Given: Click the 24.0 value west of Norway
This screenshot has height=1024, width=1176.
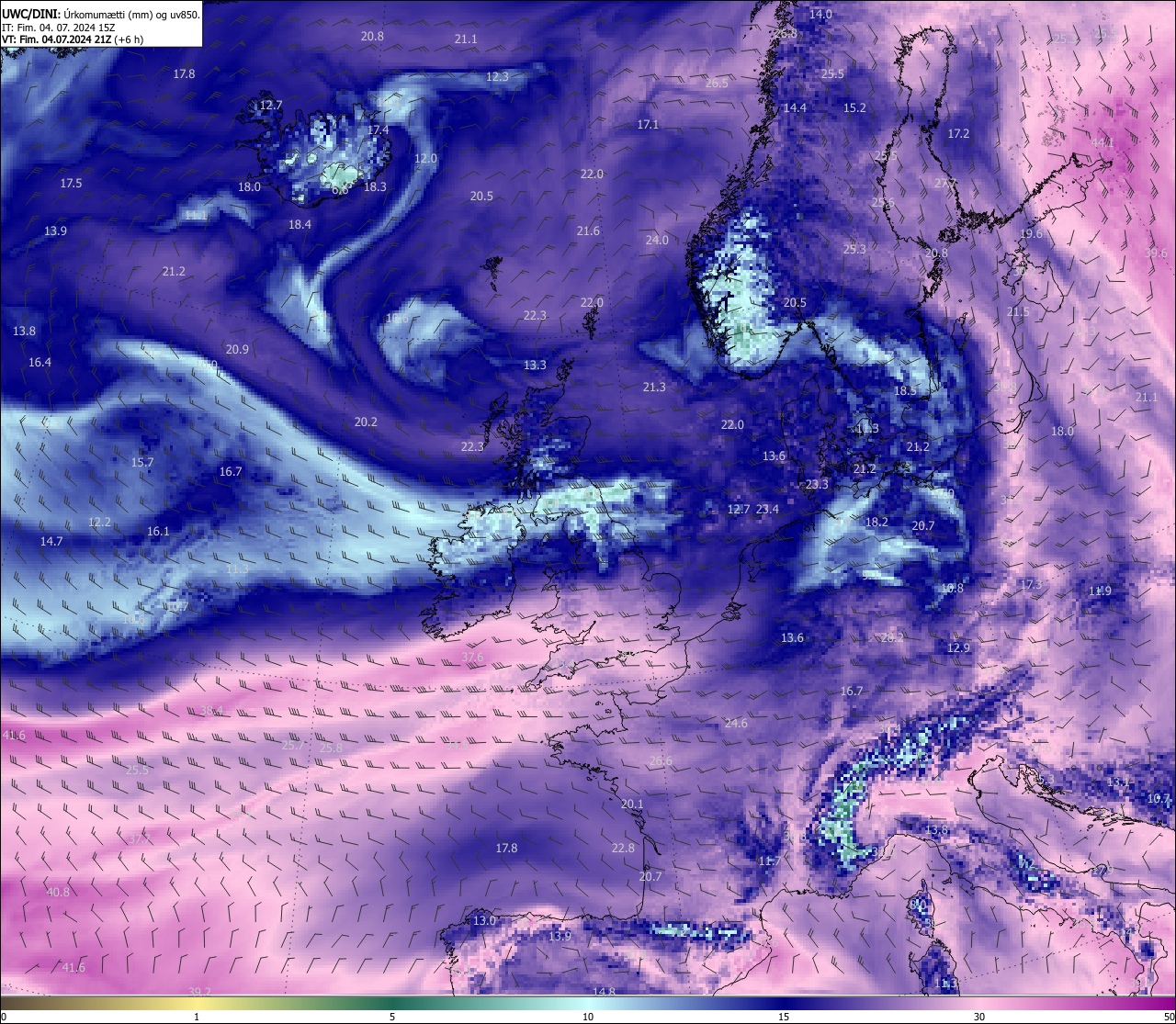Looking at the screenshot, I should click(x=657, y=241).
